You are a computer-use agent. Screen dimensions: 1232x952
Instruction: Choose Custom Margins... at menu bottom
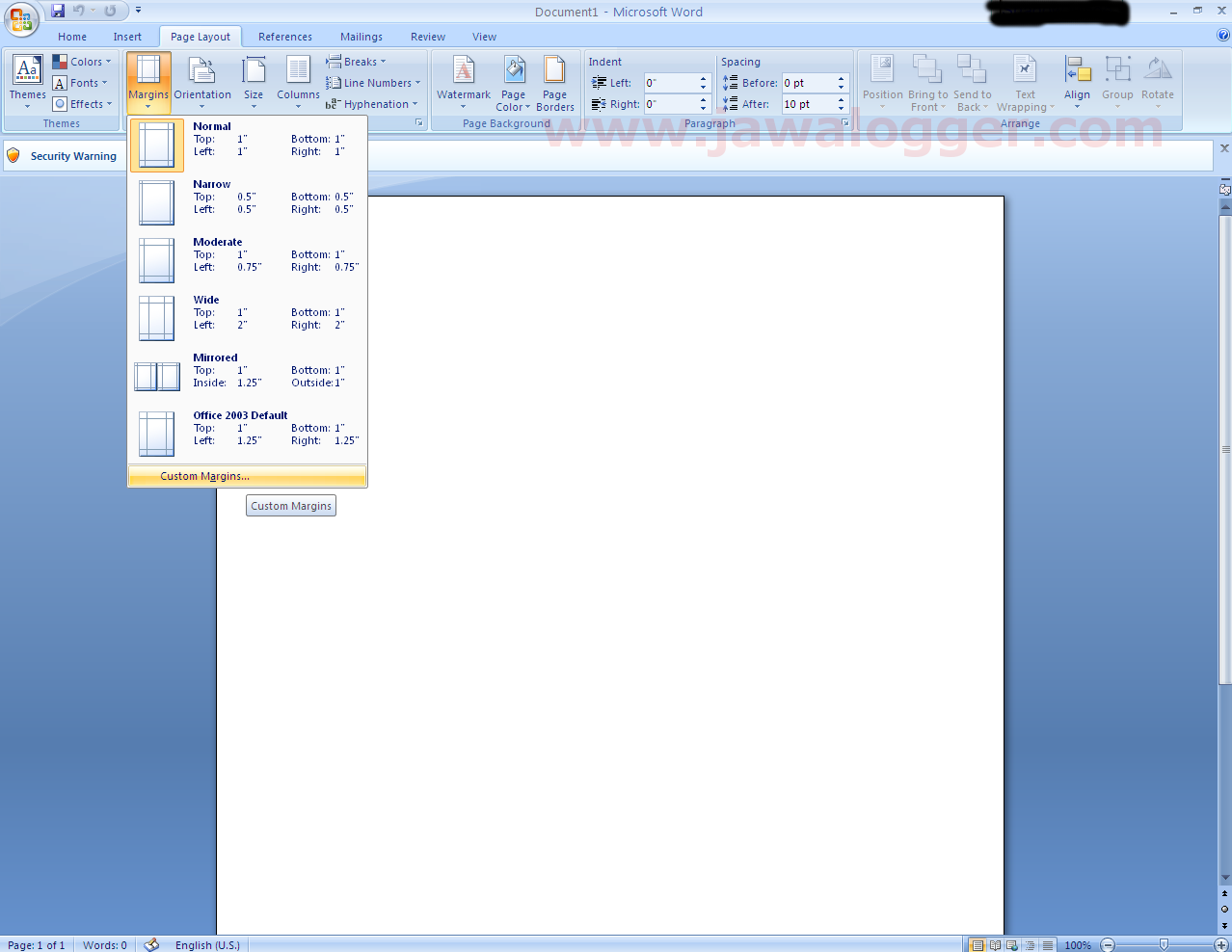click(248, 476)
